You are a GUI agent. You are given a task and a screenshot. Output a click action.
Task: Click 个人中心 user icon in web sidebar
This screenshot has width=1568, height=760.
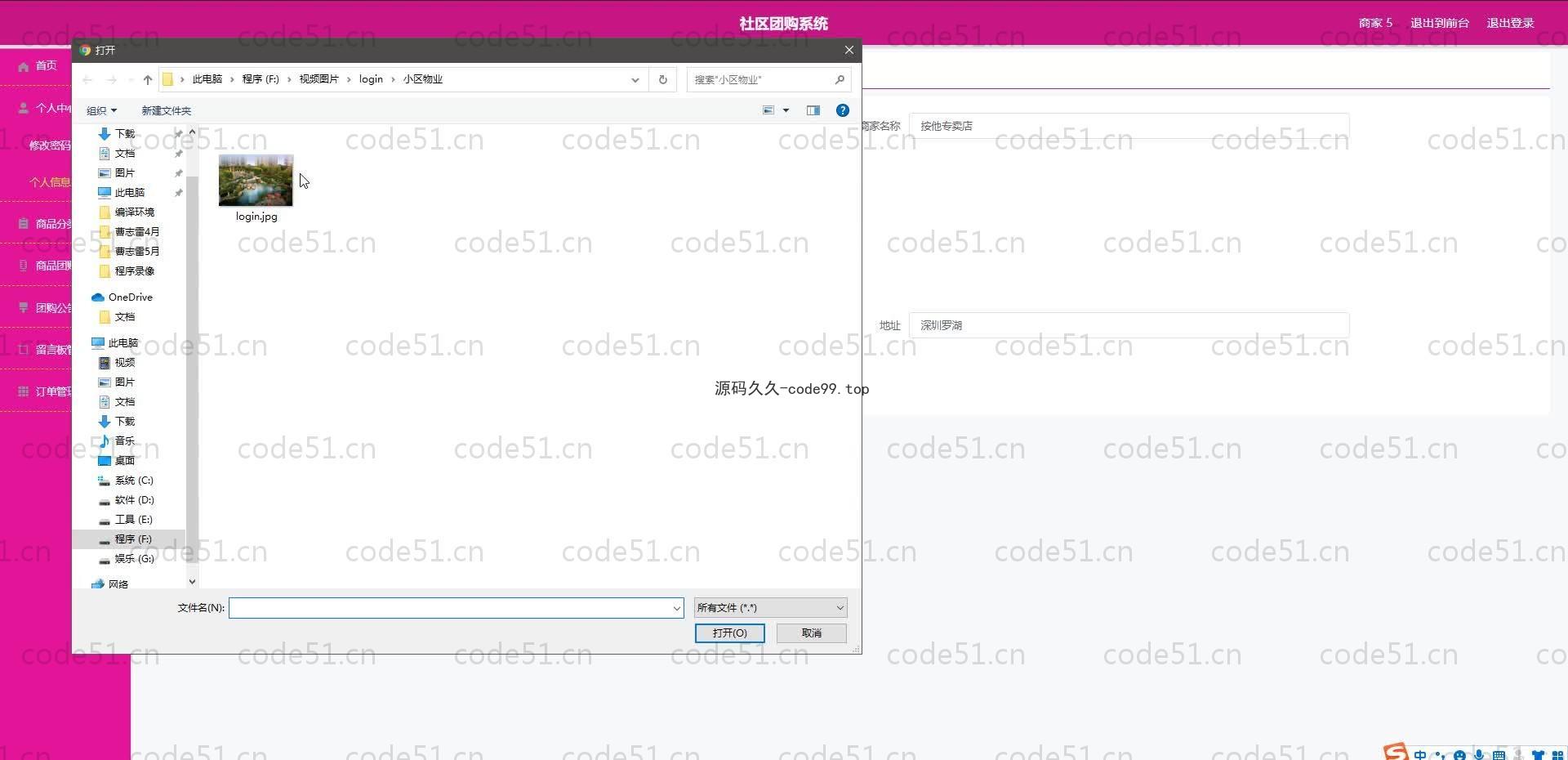tap(24, 108)
